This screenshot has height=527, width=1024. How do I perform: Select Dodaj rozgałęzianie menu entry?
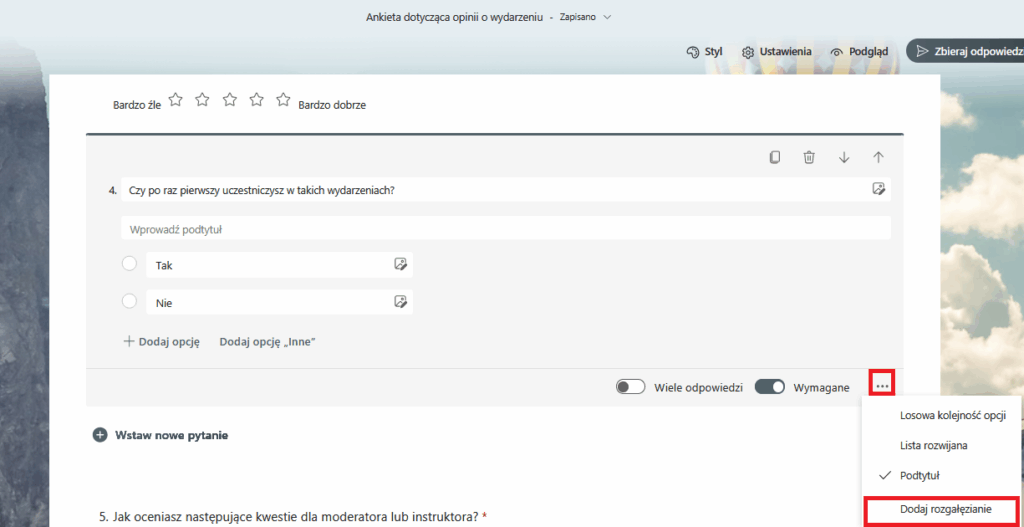pos(945,509)
